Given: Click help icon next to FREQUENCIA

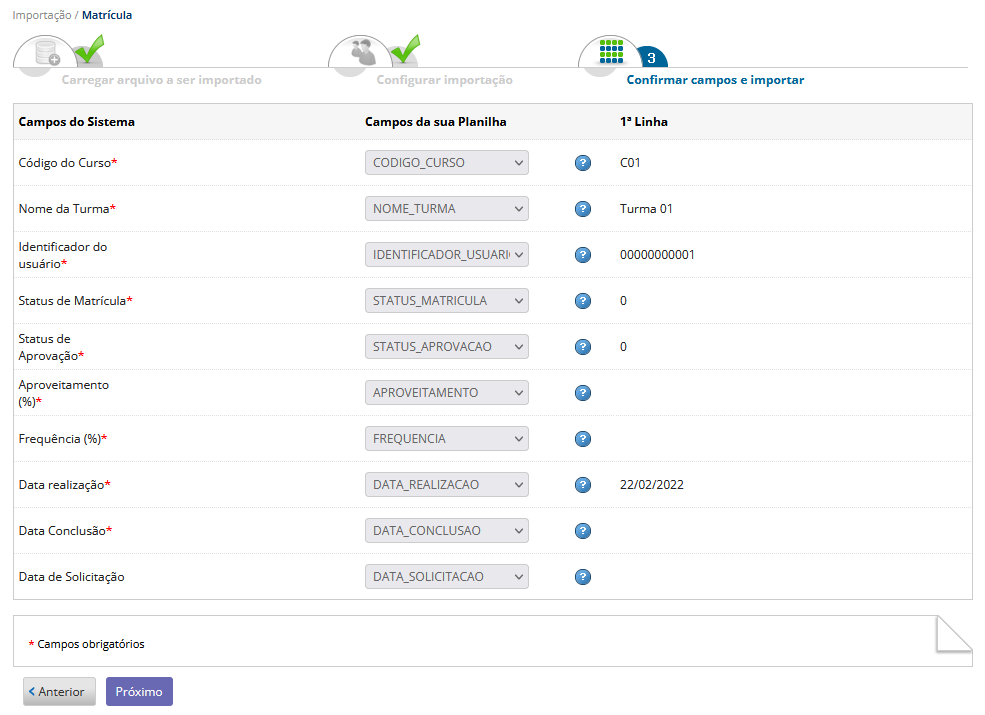Looking at the screenshot, I should click(x=583, y=439).
